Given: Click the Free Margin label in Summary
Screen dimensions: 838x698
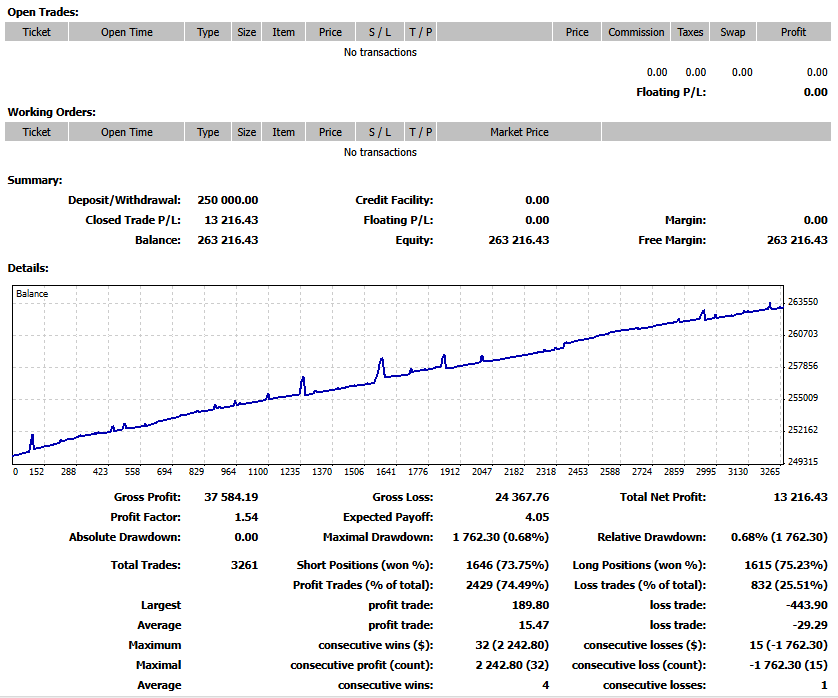Looking at the screenshot, I should click(x=672, y=240).
